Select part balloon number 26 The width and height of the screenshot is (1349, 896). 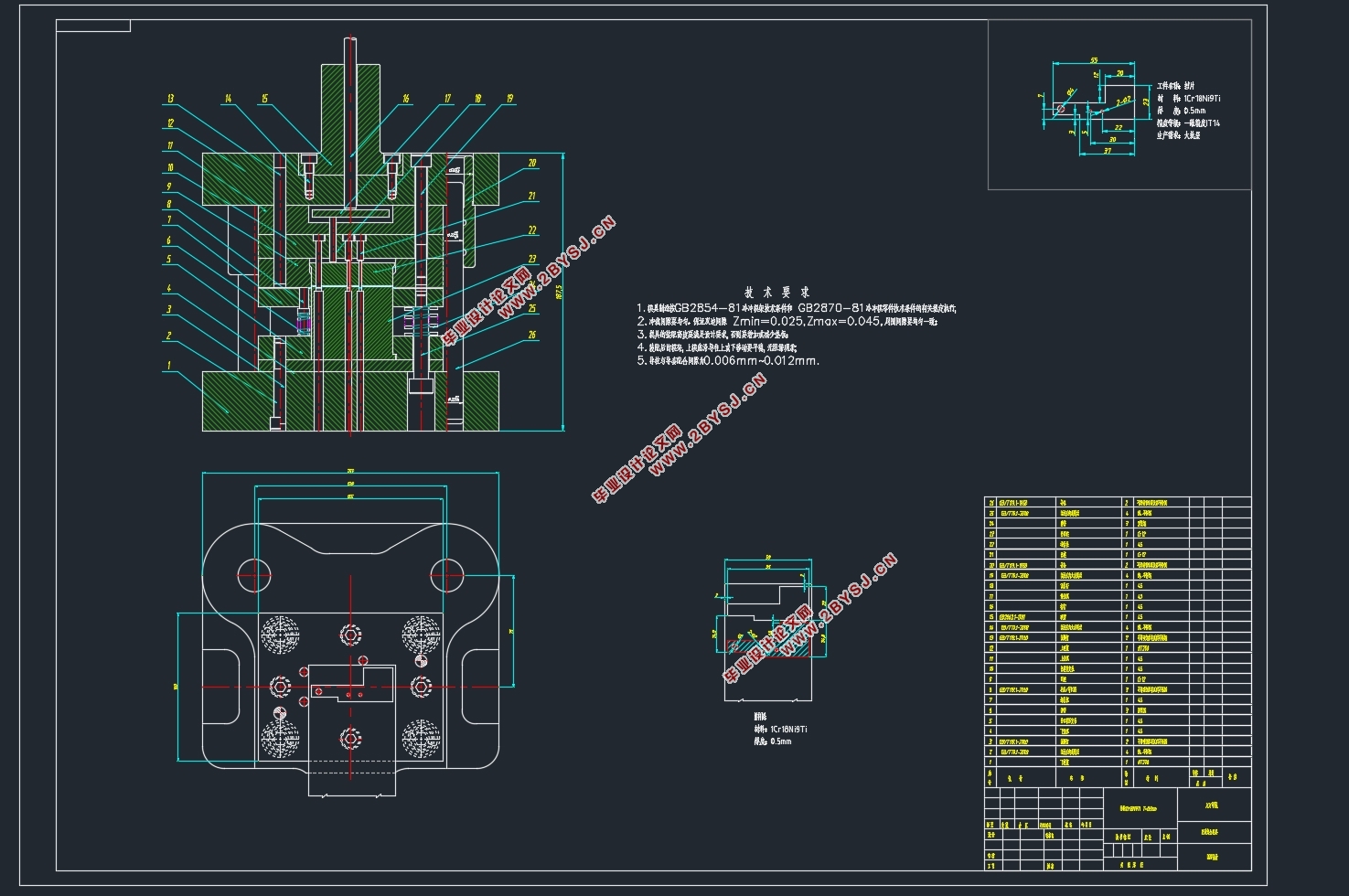pos(532,335)
